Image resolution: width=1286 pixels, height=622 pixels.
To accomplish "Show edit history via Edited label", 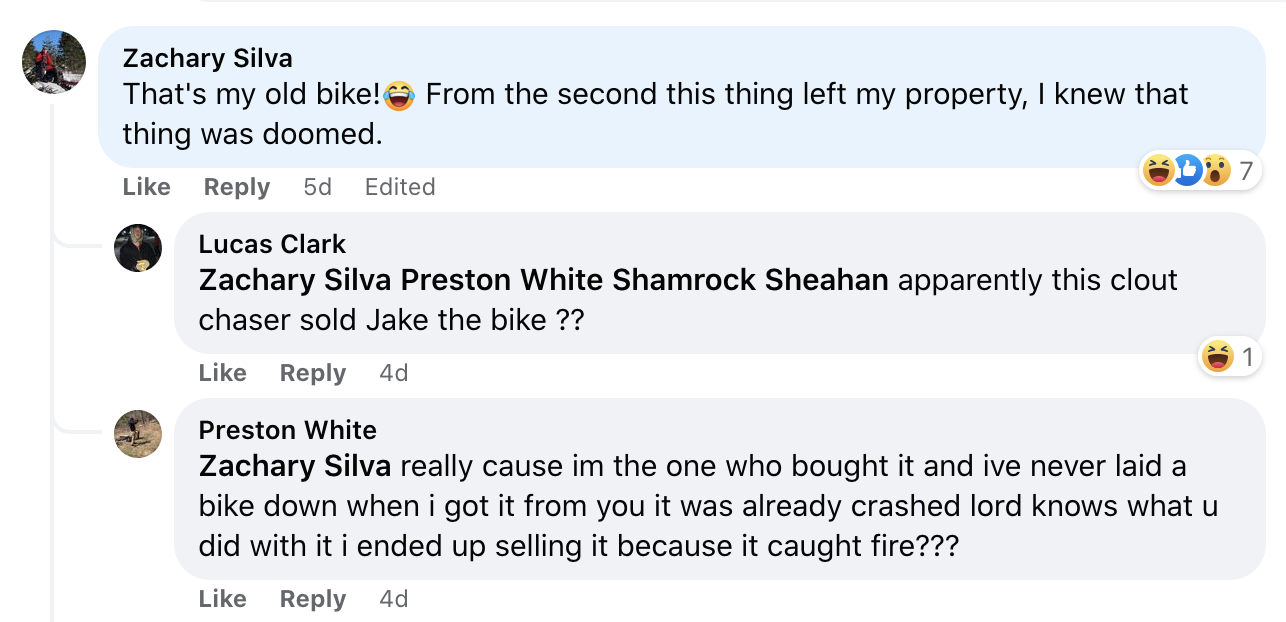I will [x=399, y=187].
